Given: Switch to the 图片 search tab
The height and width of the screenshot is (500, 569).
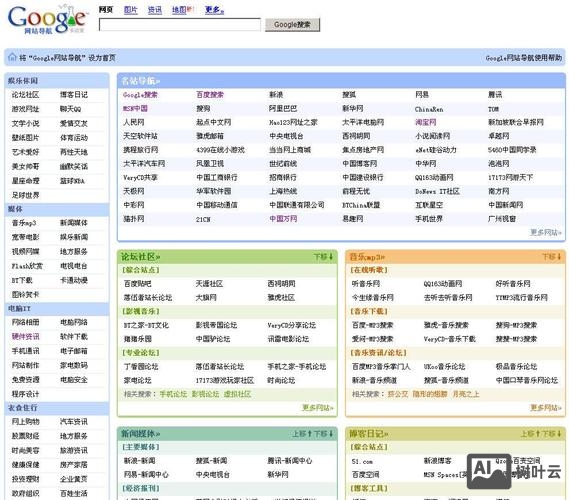Looking at the screenshot, I should click(x=130, y=10).
